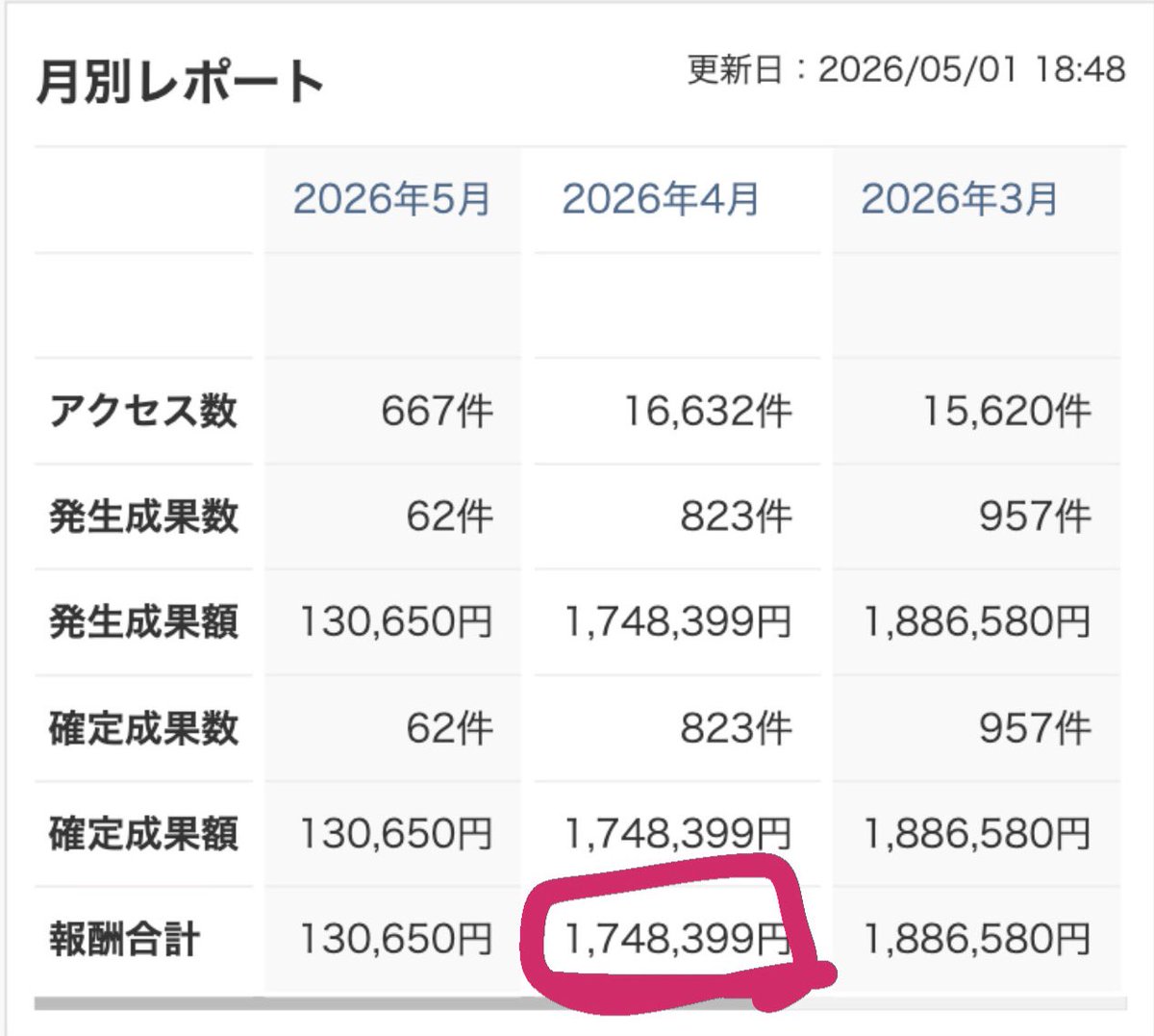Select 823件 in the 確定成果数 row
The image size is (1154, 1036).
click(x=737, y=729)
